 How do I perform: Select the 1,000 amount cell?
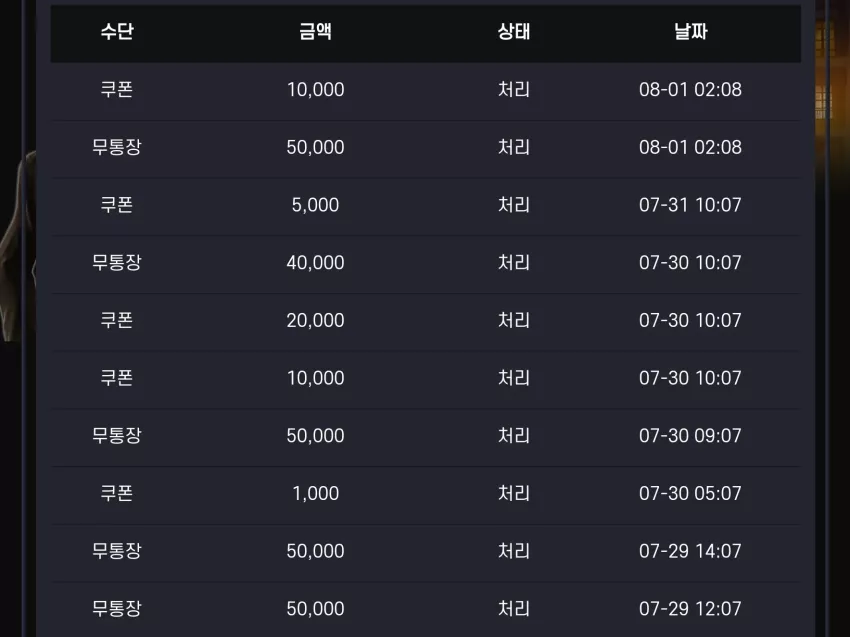[315, 493]
